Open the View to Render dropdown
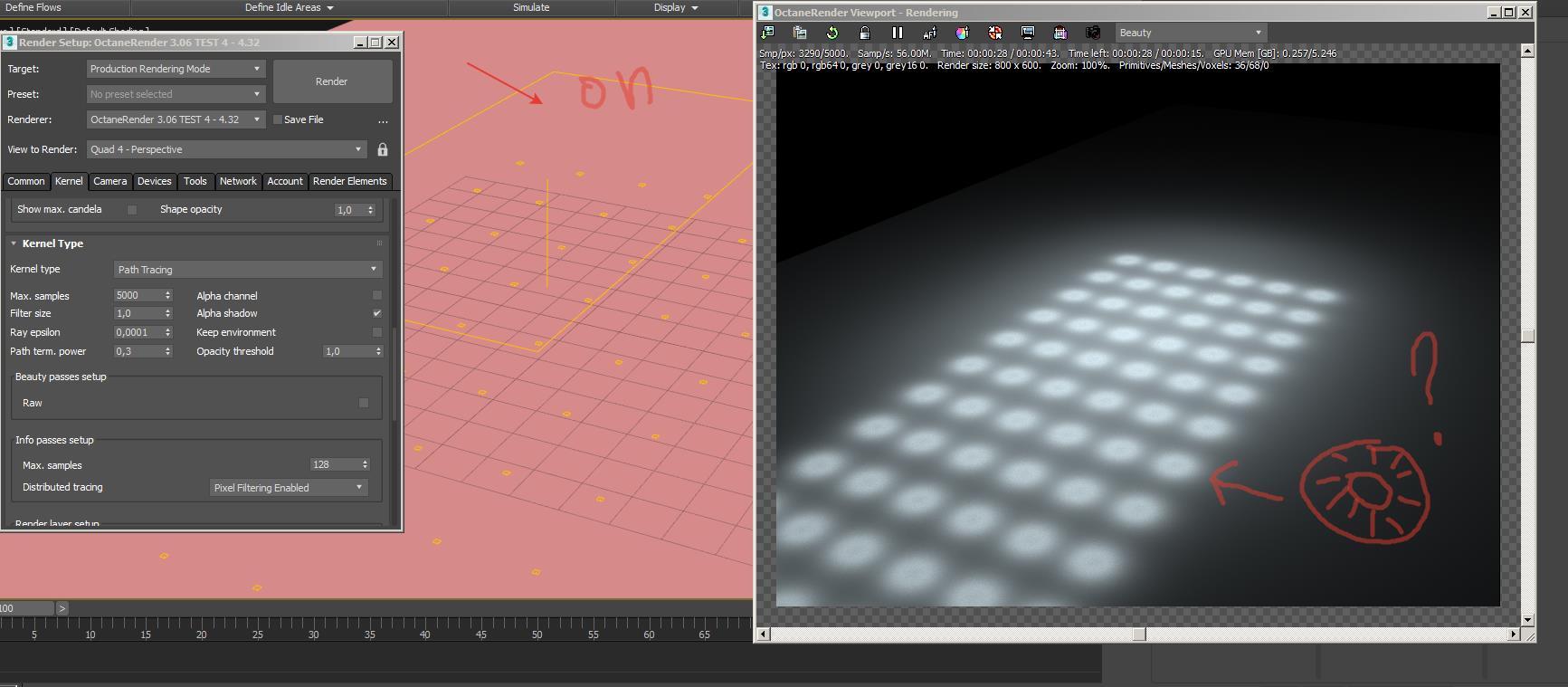The image size is (1568, 687). 226,149
